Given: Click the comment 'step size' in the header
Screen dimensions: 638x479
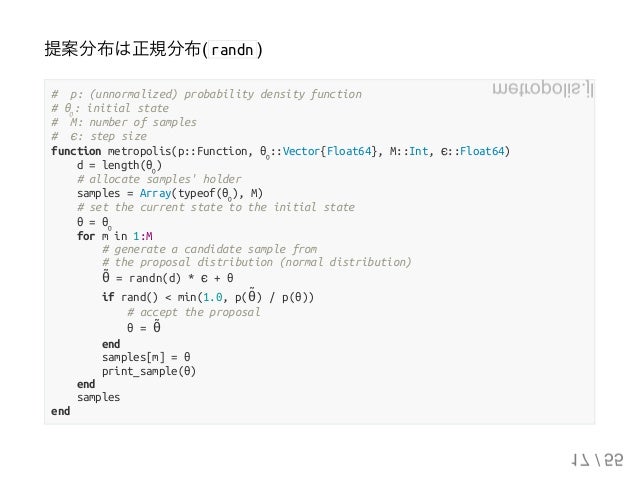Looking at the screenshot, I should click(x=118, y=136).
